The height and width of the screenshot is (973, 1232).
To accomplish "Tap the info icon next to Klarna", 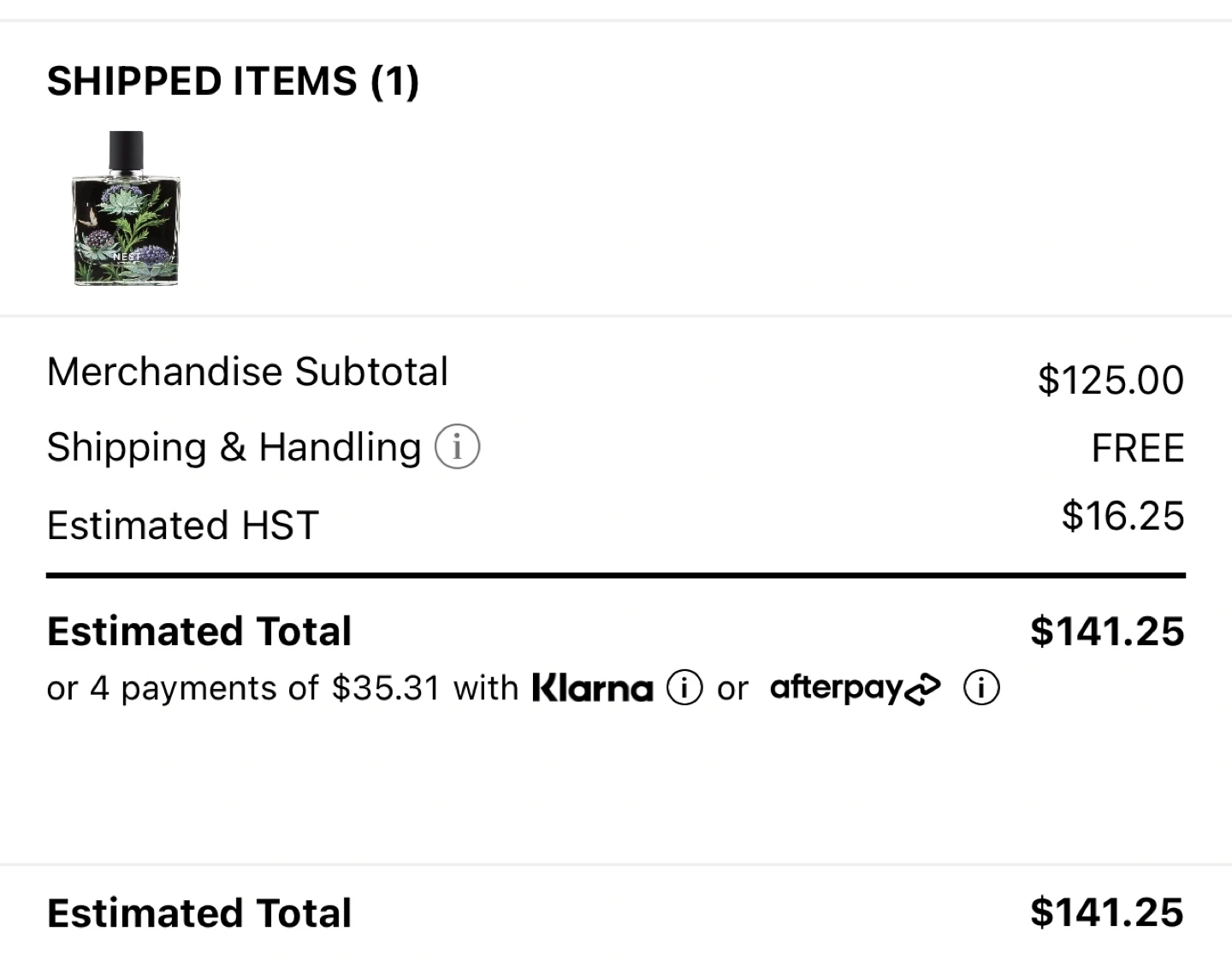I will click(684, 687).
